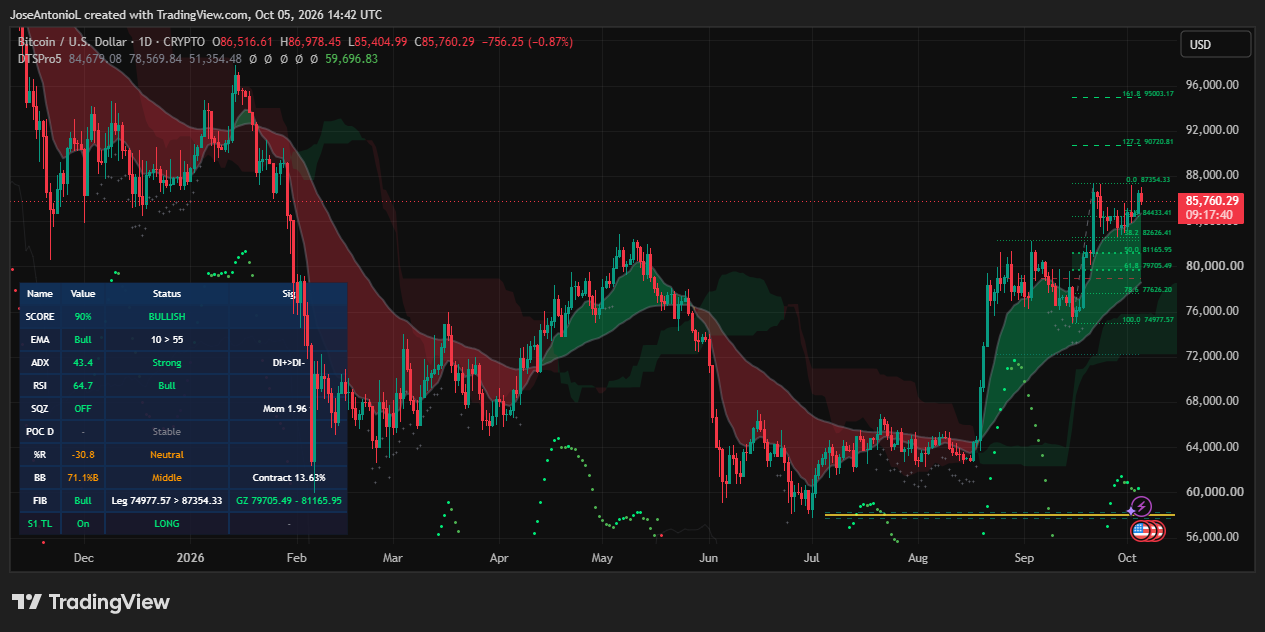Click the RSI value 64.7

coord(82,385)
